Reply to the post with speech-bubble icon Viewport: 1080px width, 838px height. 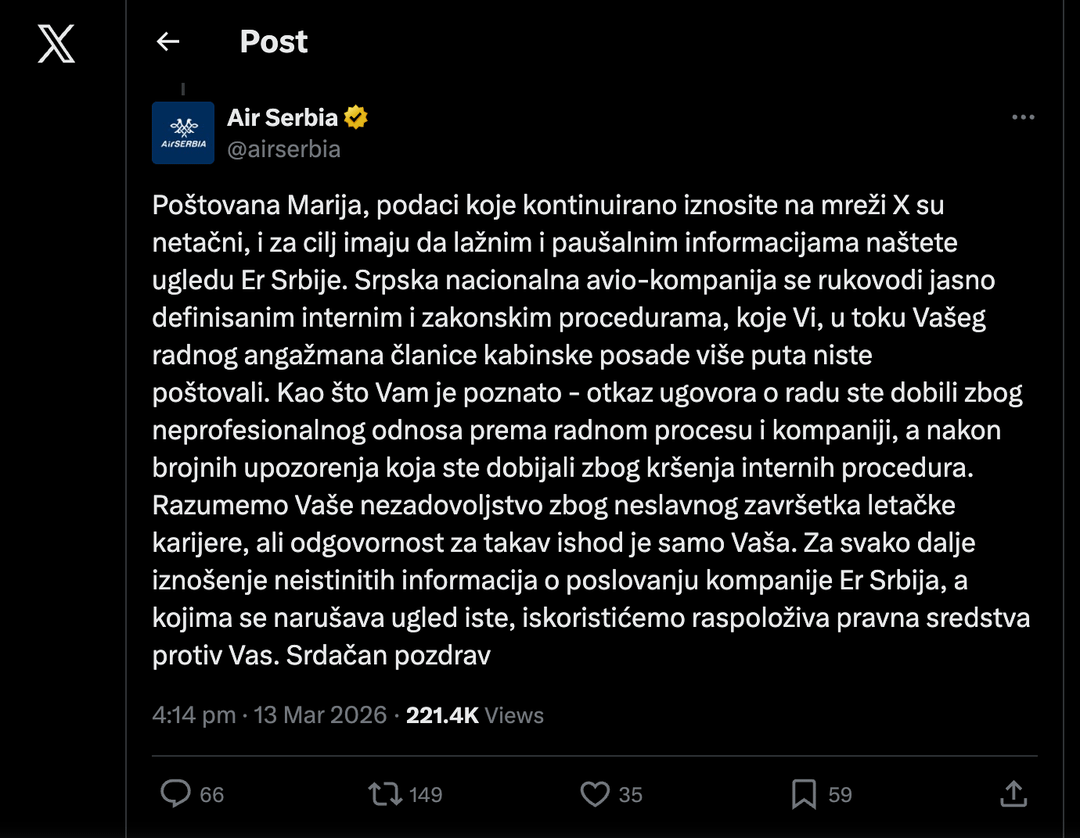point(175,794)
